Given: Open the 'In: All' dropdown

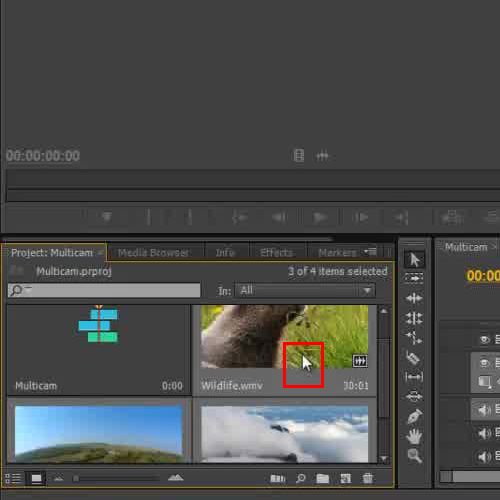Looking at the screenshot, I should point(305,291).
